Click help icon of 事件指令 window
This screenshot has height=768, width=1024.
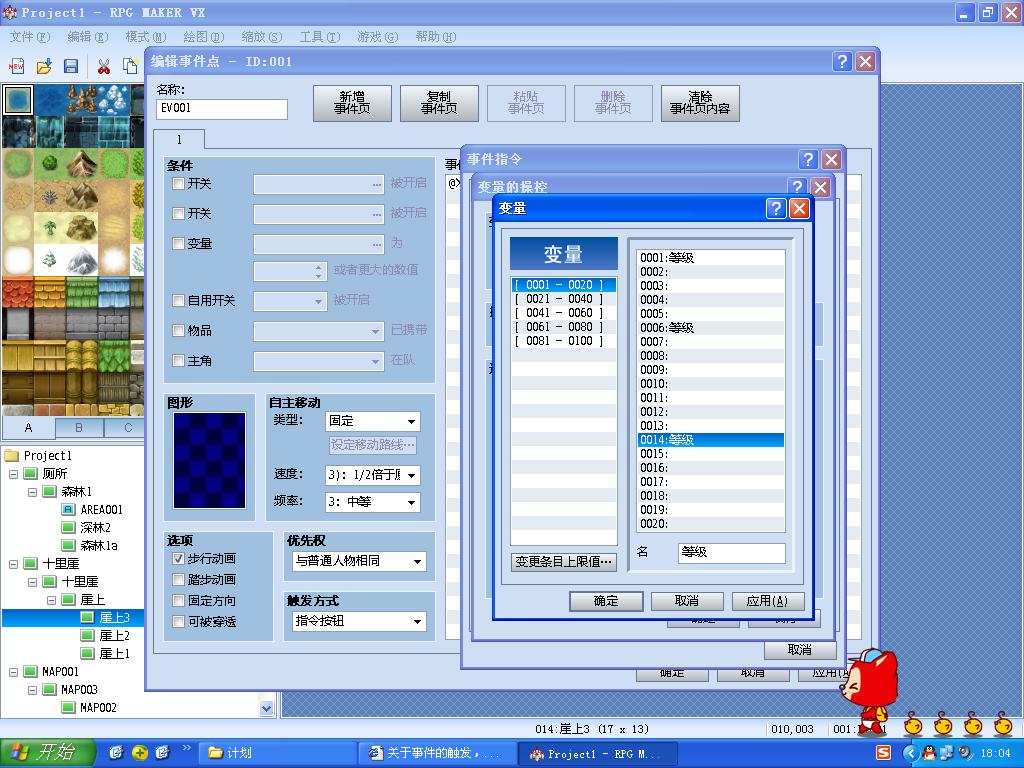click(x=808, y=159)
